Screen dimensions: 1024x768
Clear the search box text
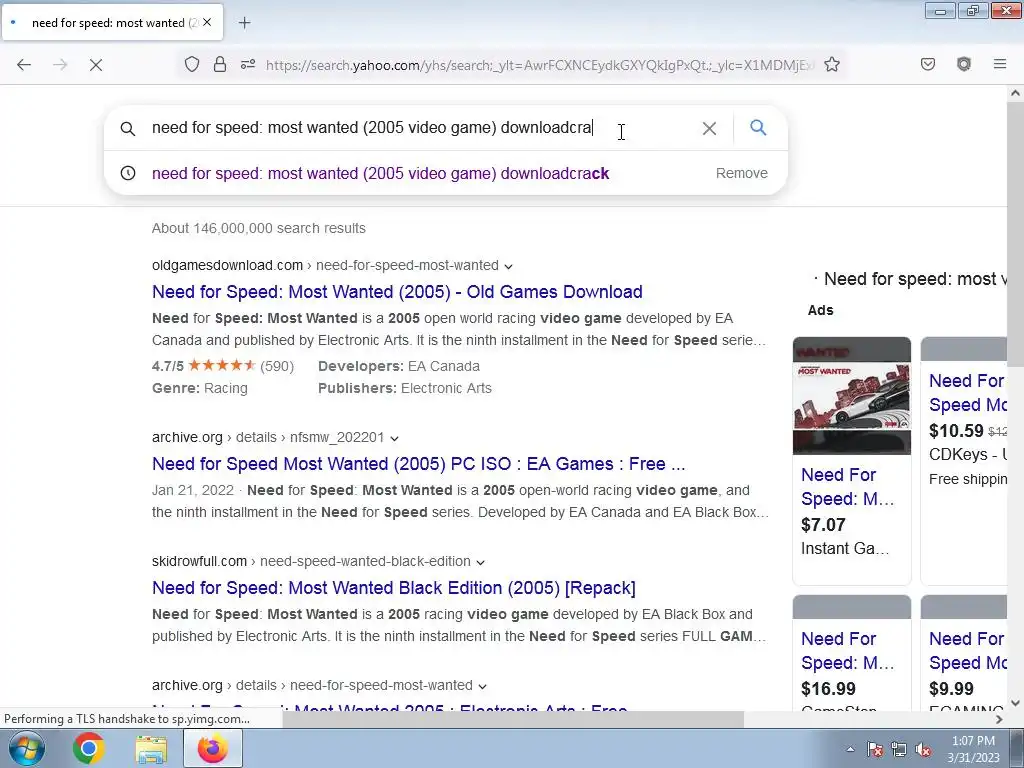(x=709, y=129)
